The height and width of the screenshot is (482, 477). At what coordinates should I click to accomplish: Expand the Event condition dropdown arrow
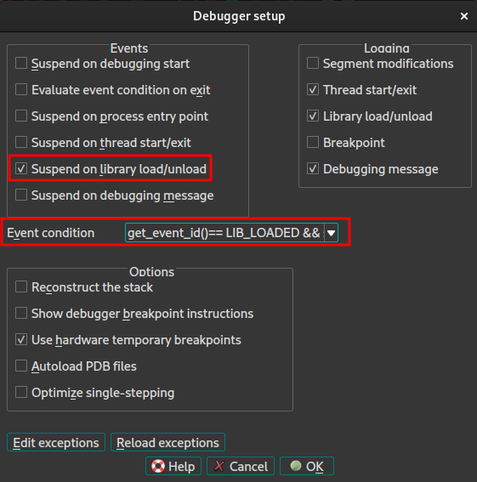click(331, 233)
